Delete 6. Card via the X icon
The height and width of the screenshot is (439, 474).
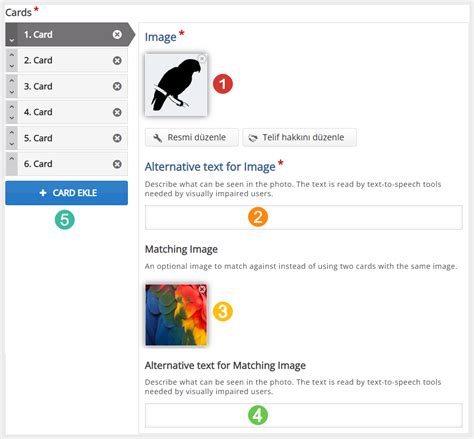[x=117, y=164]
